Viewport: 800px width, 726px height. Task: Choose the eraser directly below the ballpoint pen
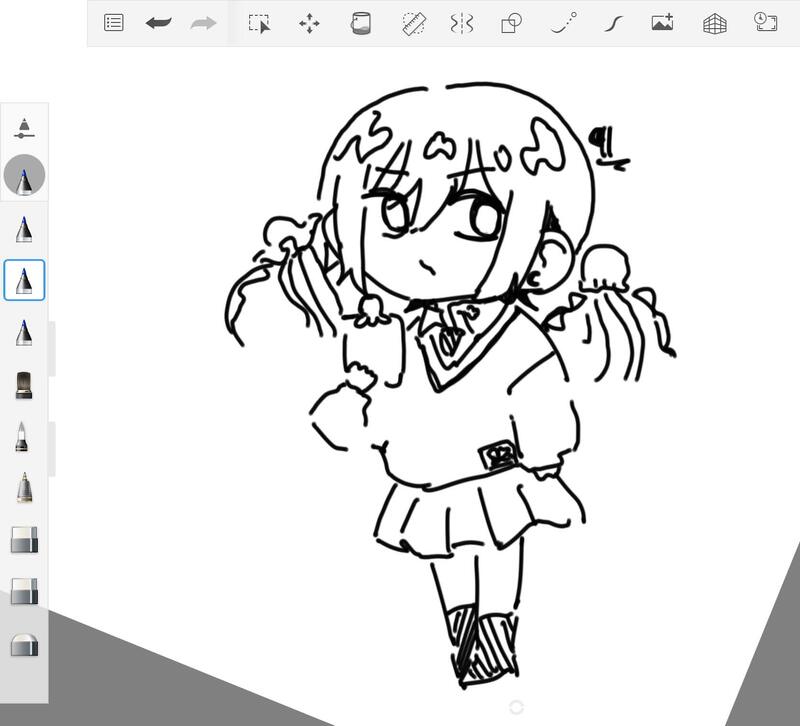[x=24, y=540]
